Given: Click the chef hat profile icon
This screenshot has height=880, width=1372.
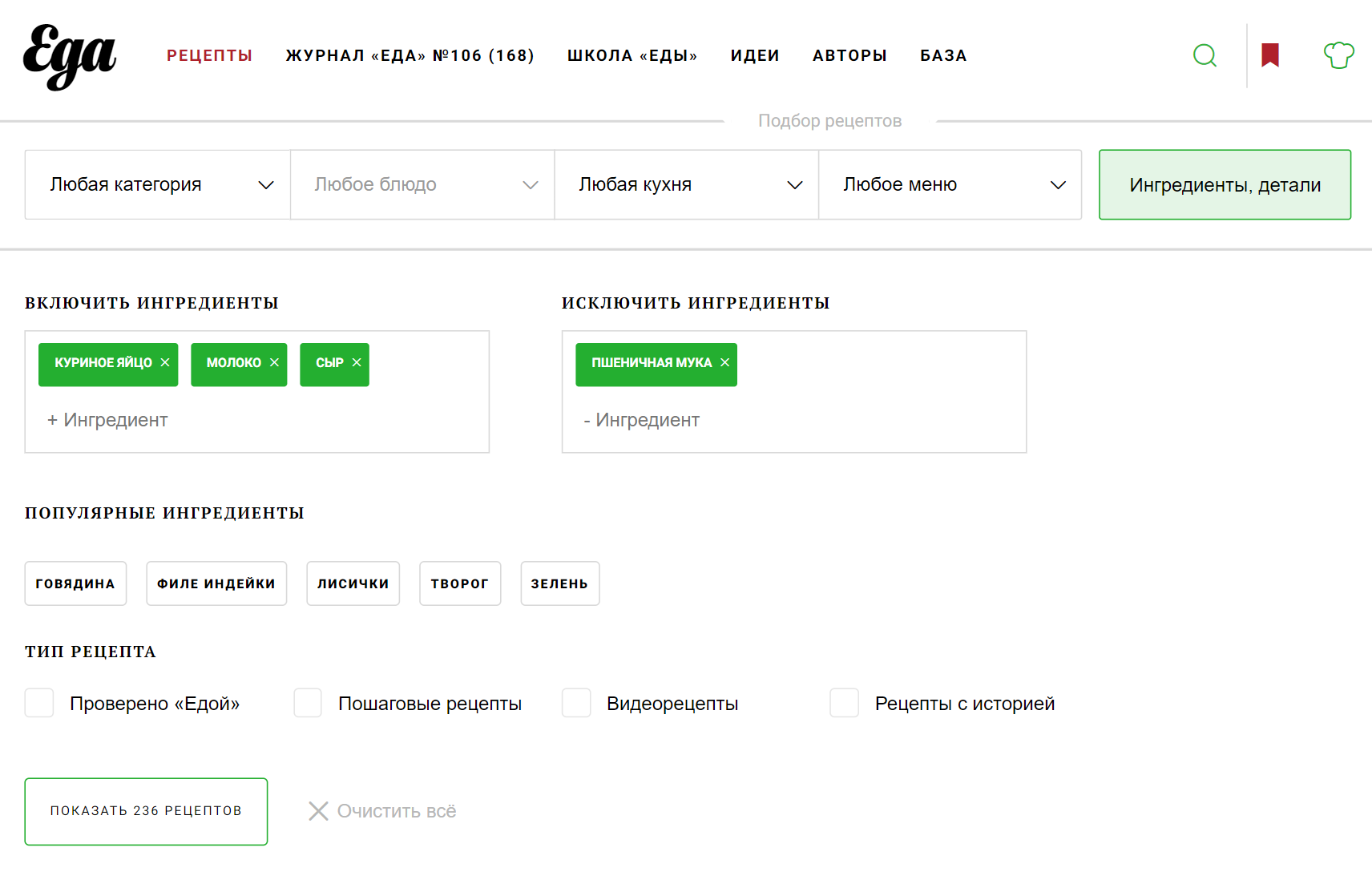Looking at the screenshot, I should (1339, 55).
